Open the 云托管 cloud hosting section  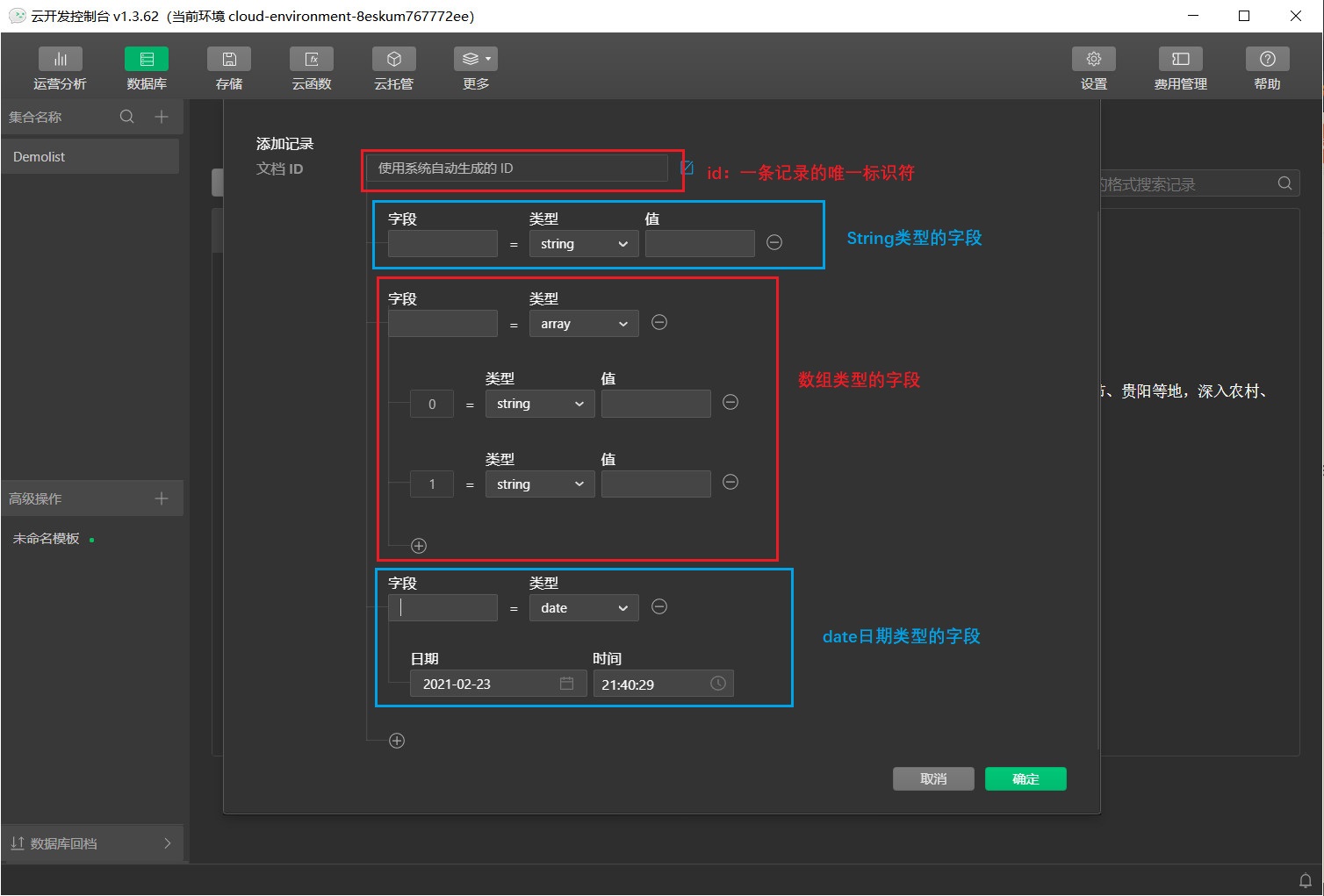pyautogui.click(x=393, y=68)
